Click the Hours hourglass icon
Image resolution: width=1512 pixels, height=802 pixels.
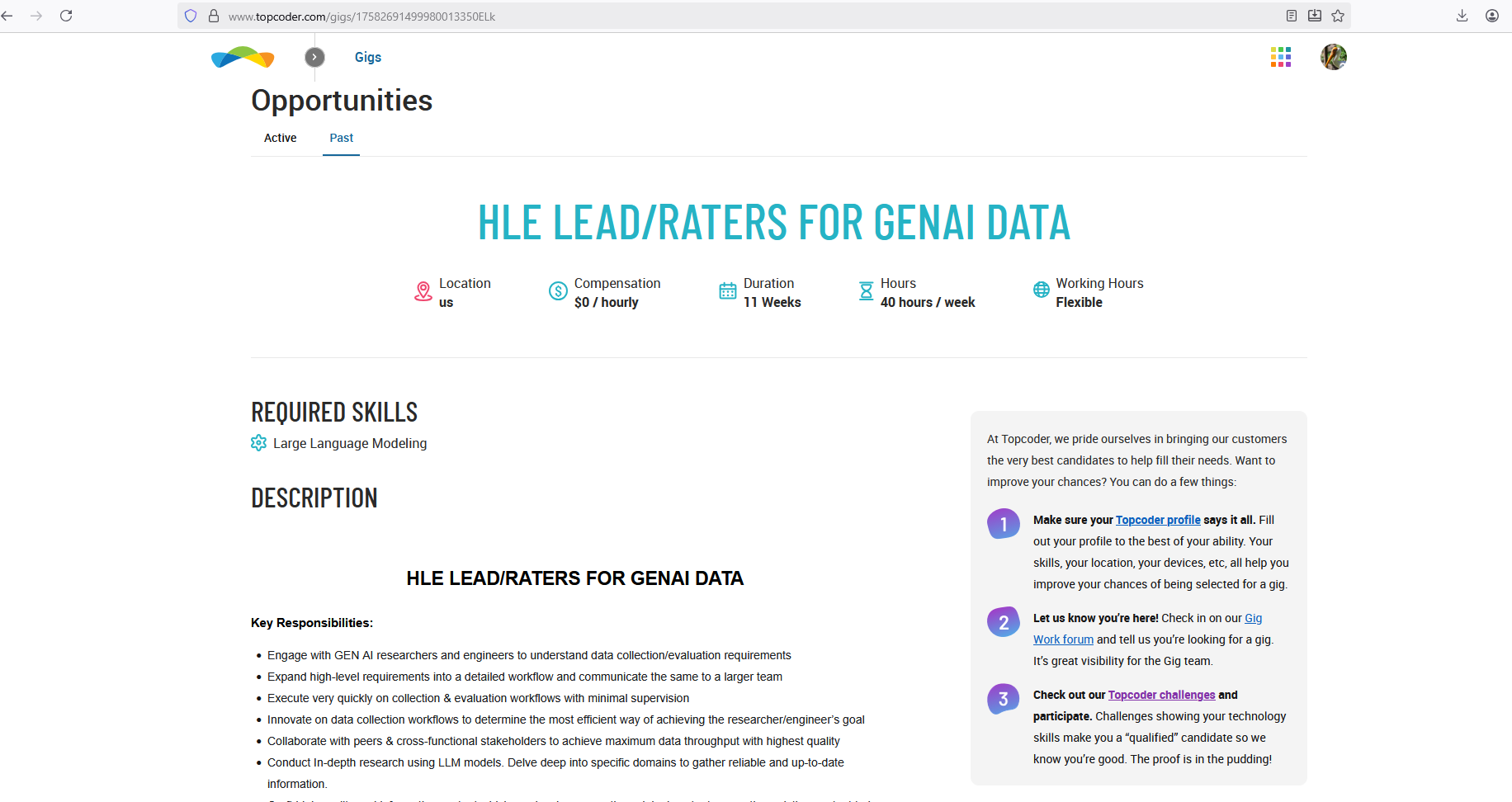click(866, 290)
